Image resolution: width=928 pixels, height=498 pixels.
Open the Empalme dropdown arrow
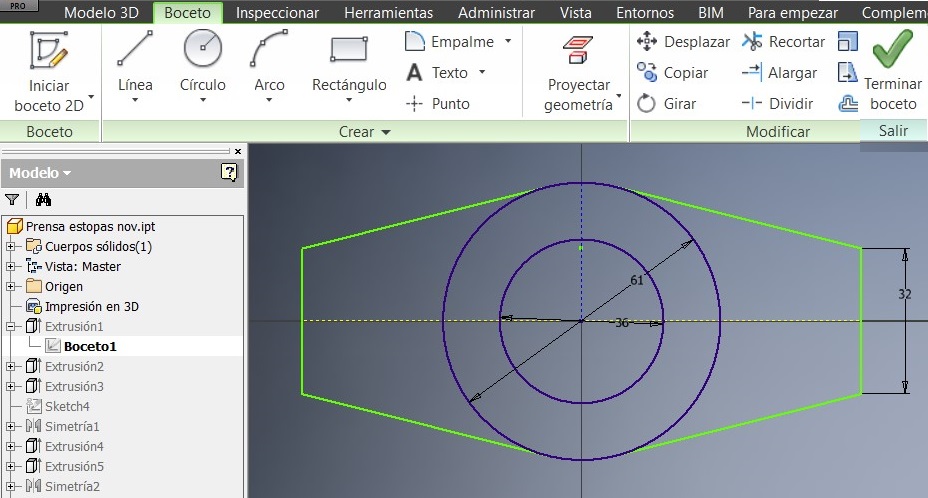[x=508, y=41]
